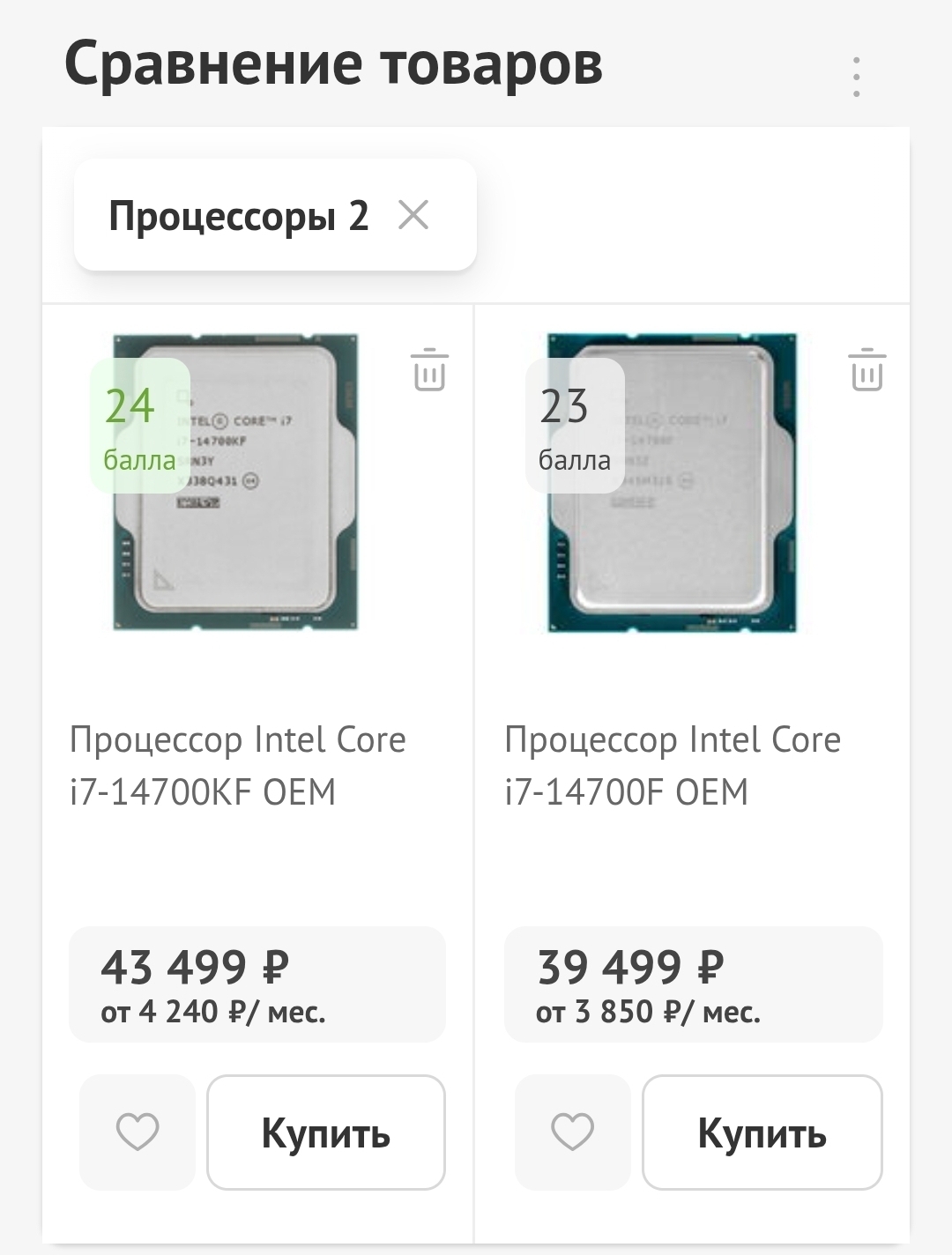Open the three-dot options menu
Screen dimensions: 952x1255
856,77
